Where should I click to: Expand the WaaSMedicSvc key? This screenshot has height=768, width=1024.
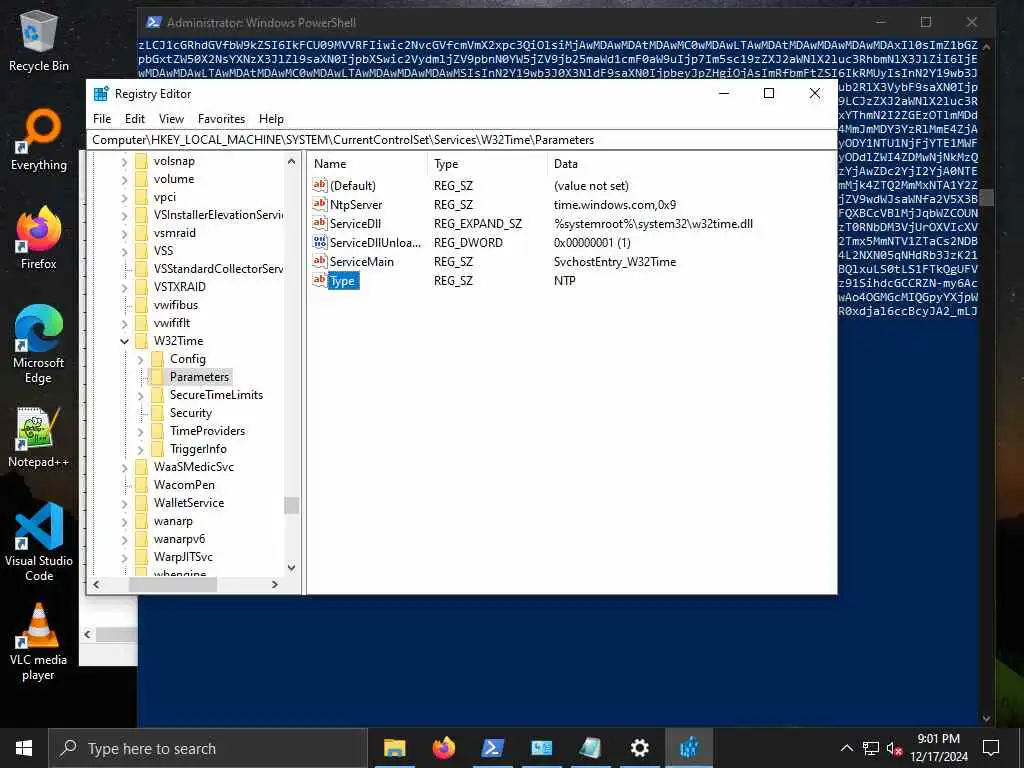click(x=124, y=467)
